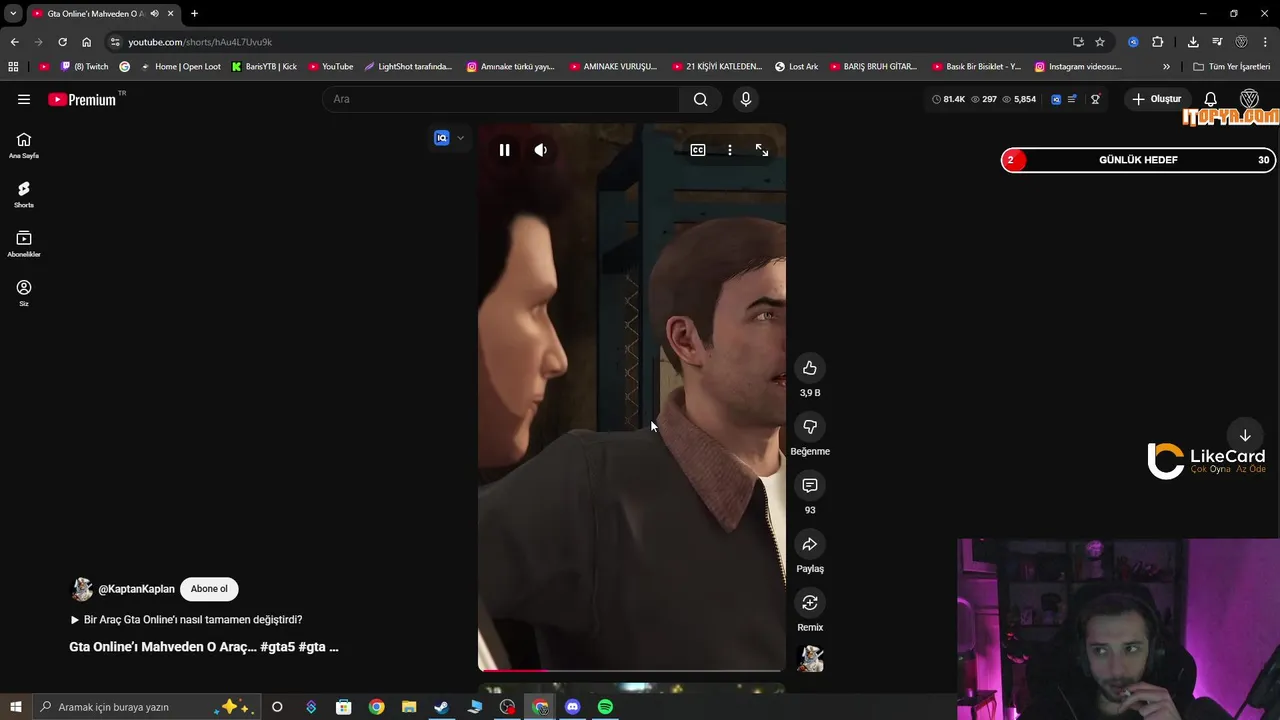Image resolution: width=1280 pixels, height=720 pixels.
Task: Go to next Short with down arrow
Action: [x=1245, y=436]
